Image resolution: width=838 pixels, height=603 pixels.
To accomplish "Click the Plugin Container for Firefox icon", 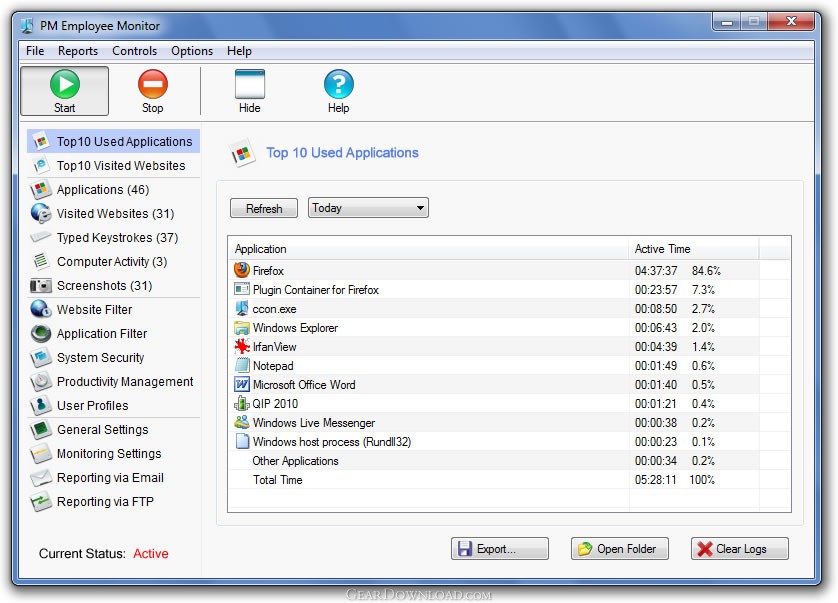I will [x=242, y=289].
